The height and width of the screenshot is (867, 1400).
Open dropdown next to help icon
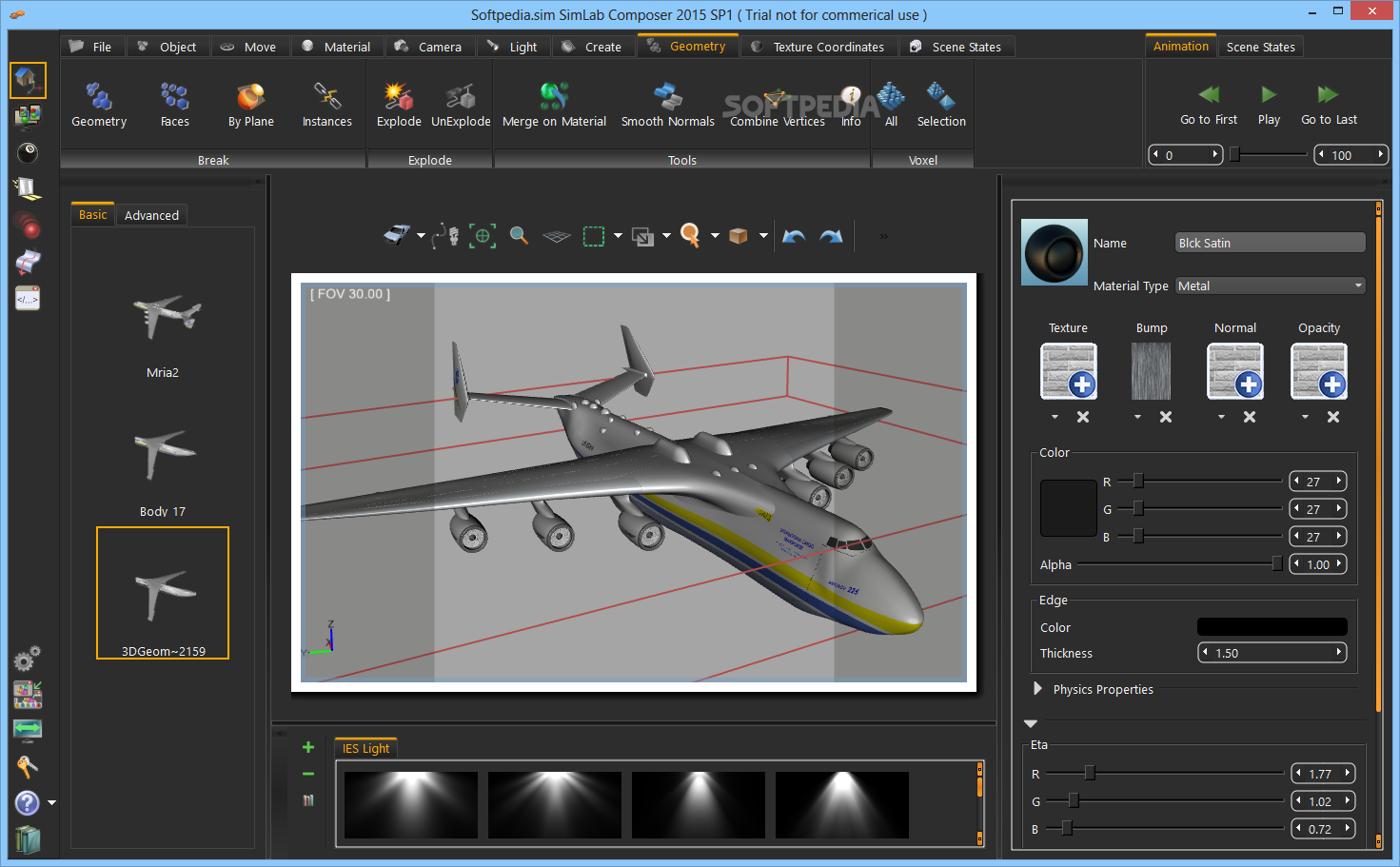51,802
